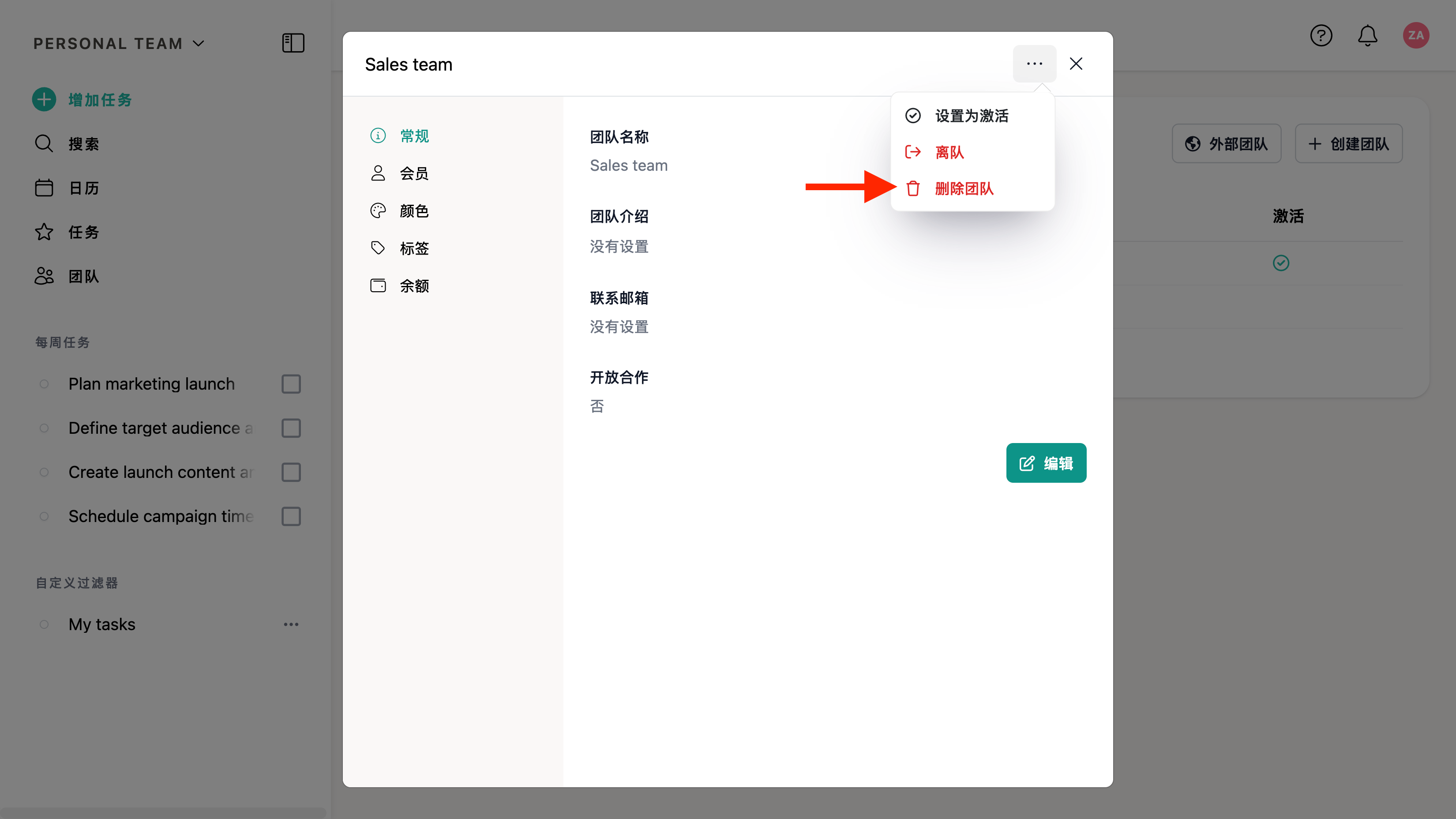Click the green add task plus icon

[x=44, y=99]
